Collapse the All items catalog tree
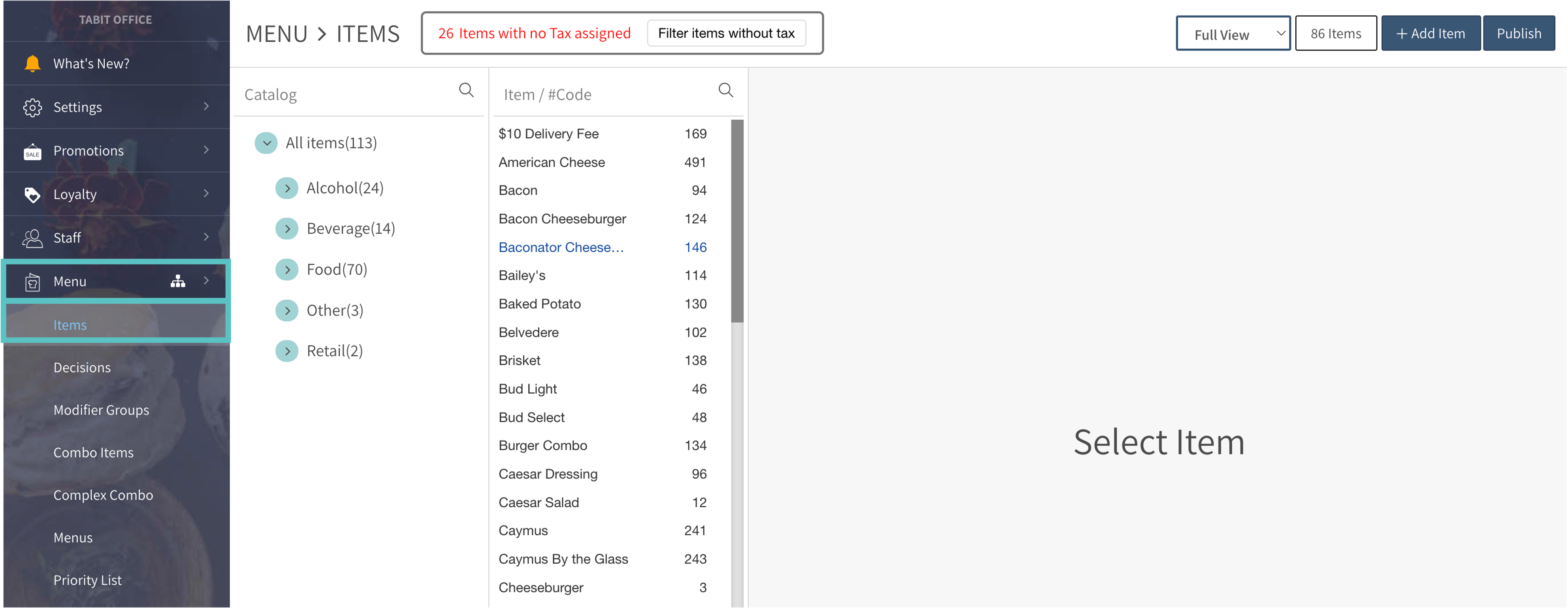 pyautogui.click(x=266, y=143)
